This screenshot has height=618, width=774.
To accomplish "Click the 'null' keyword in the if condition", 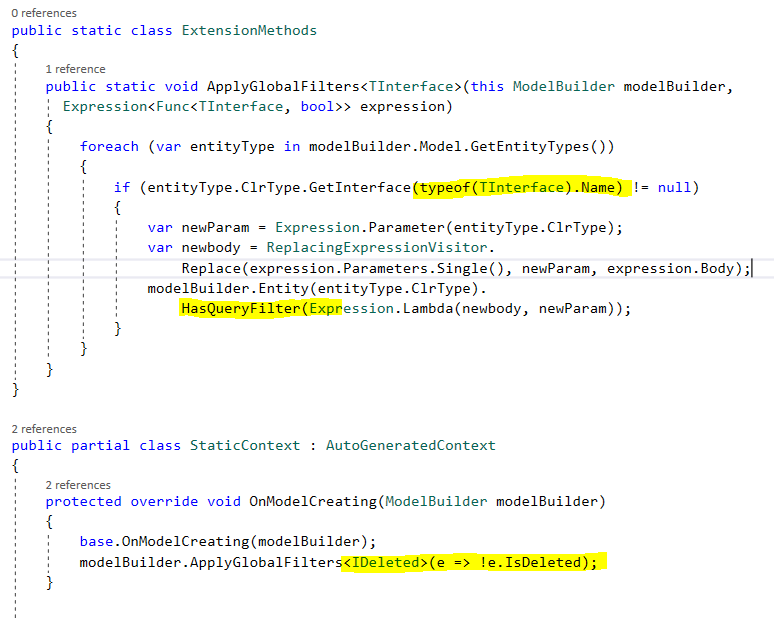I will [674, 188].
